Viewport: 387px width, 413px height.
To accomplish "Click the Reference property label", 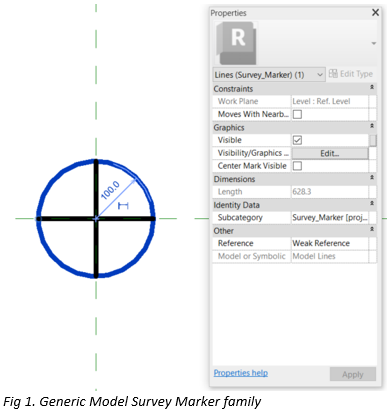I will click(x=235, y=243).
